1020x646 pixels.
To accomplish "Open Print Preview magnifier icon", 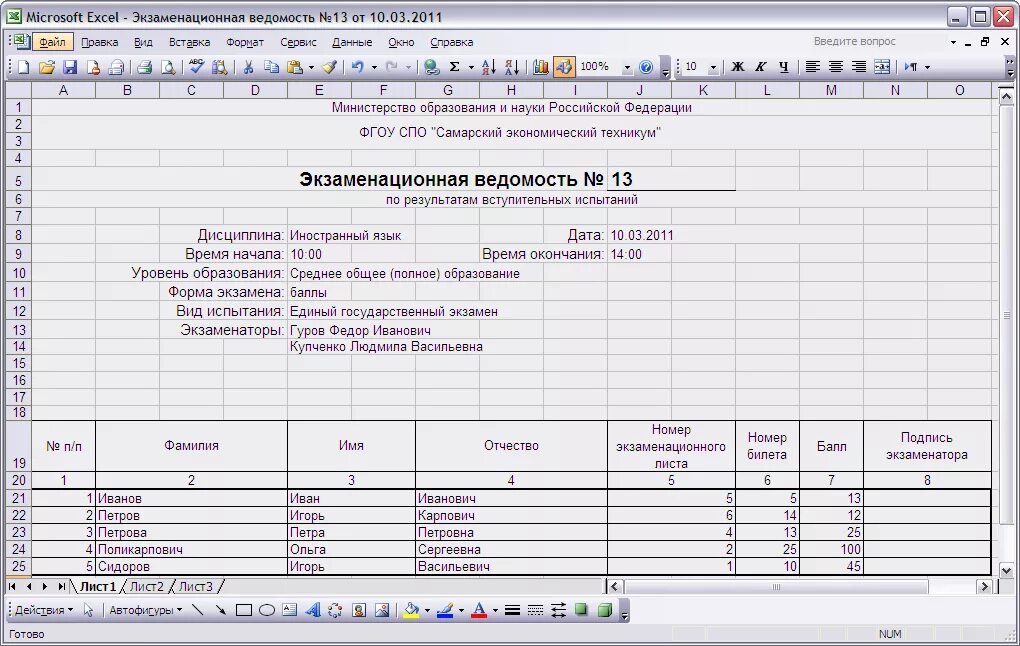I will 168,66.
